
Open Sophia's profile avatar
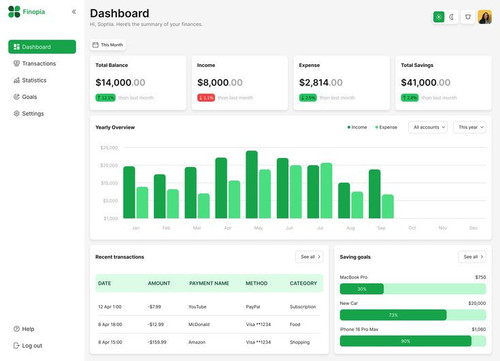pyautogui.click(x=485, y=17)
